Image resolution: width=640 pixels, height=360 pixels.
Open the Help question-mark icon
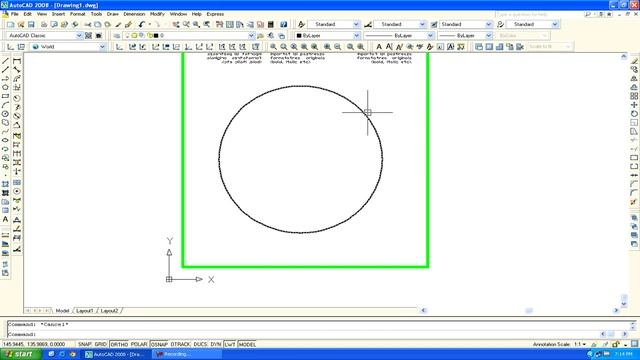click(x=284, y=24)
